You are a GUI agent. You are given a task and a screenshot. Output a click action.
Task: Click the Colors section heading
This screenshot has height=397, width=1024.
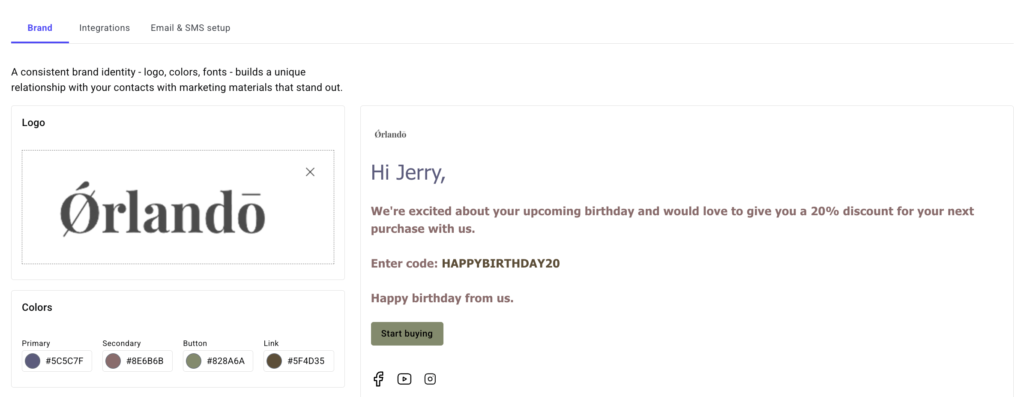(x=37, y=307)
